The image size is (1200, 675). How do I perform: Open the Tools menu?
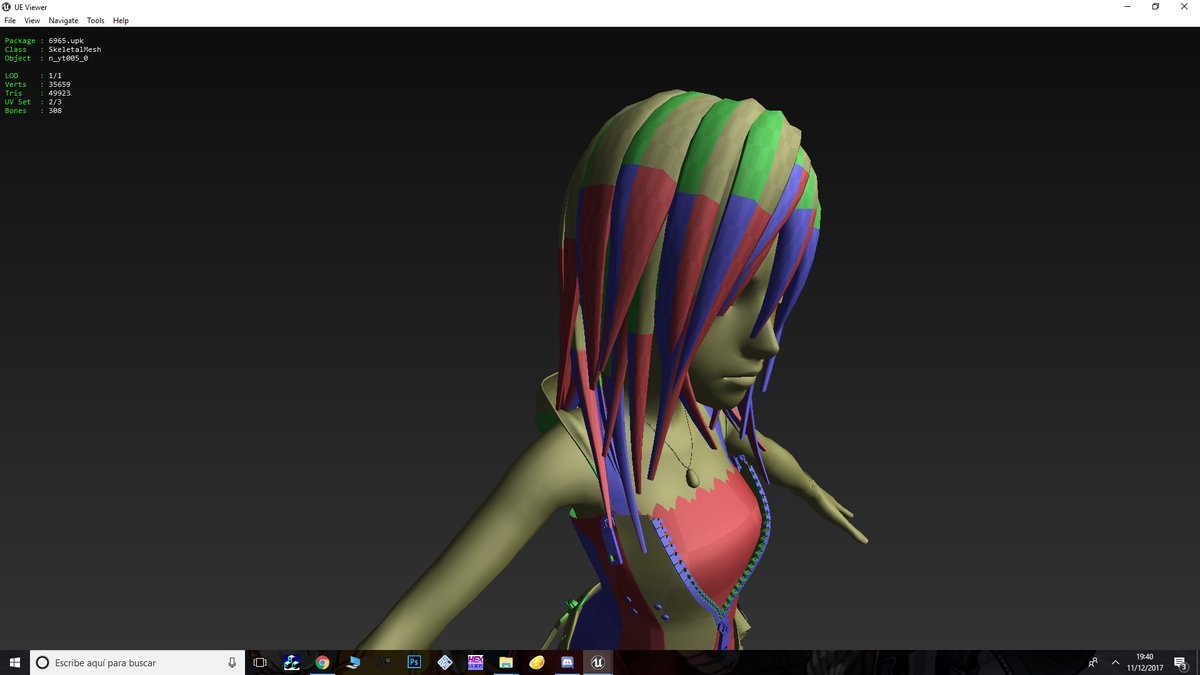click(95, 20)
